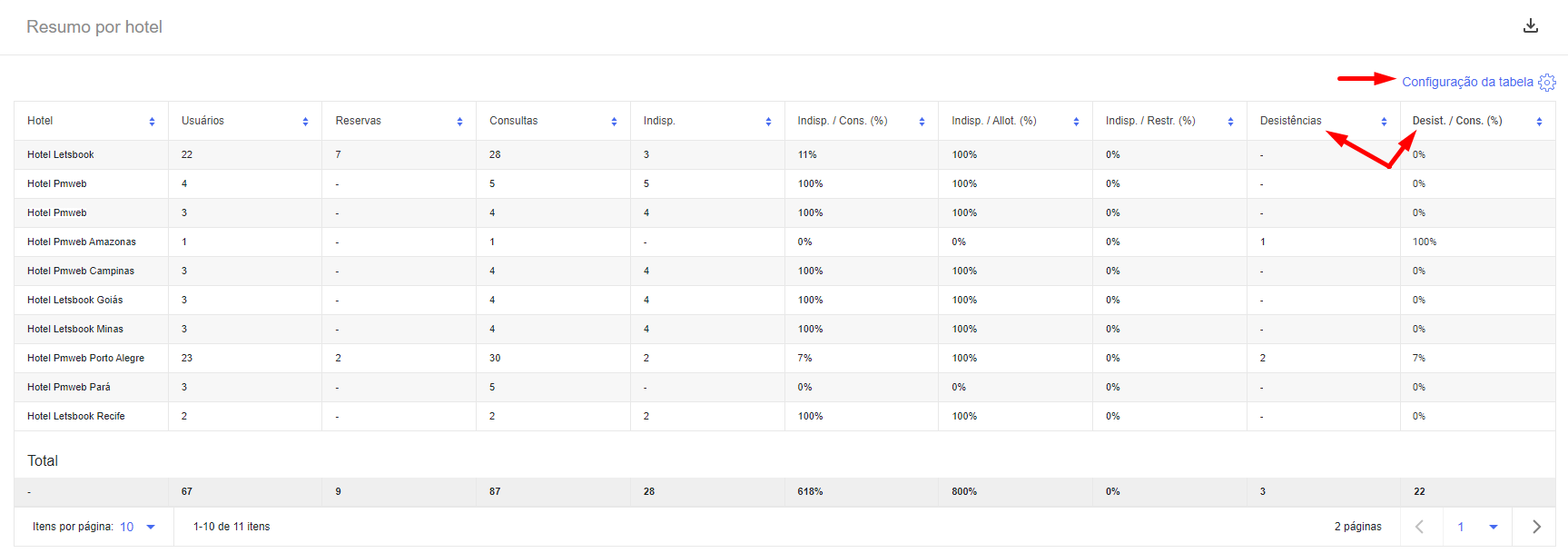This screenshot has height=553, width=1568.
Task: Click the Desistências column header label
Action: 1290,121
